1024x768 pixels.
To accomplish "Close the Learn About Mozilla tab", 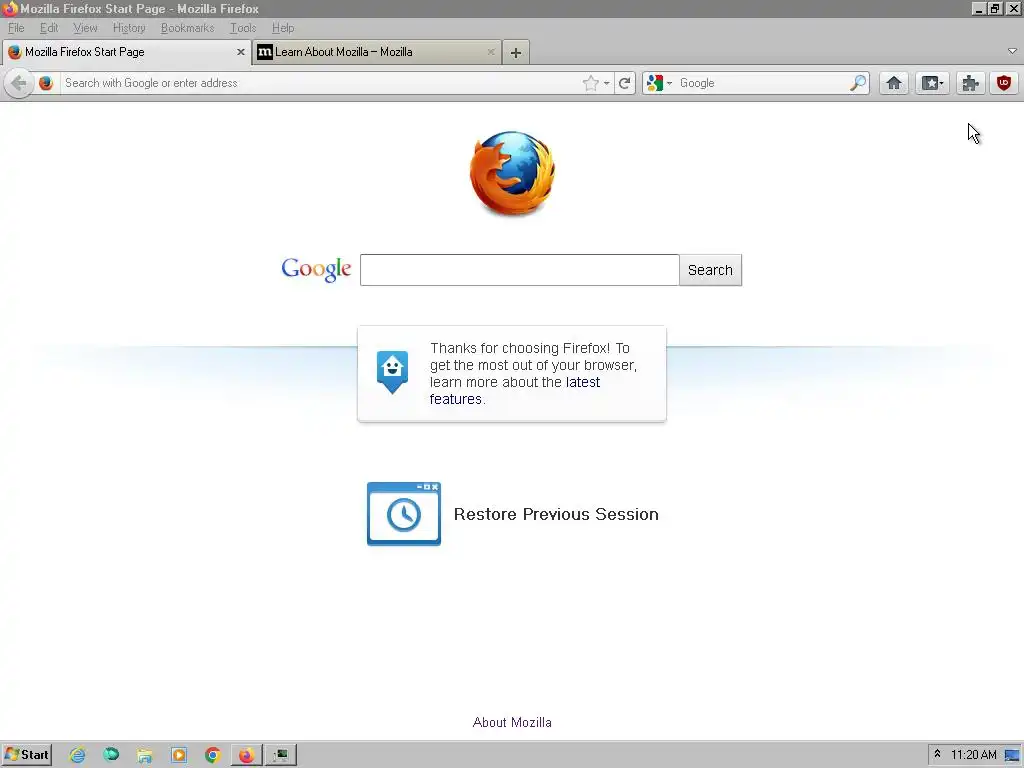I will tap(490, 52).
